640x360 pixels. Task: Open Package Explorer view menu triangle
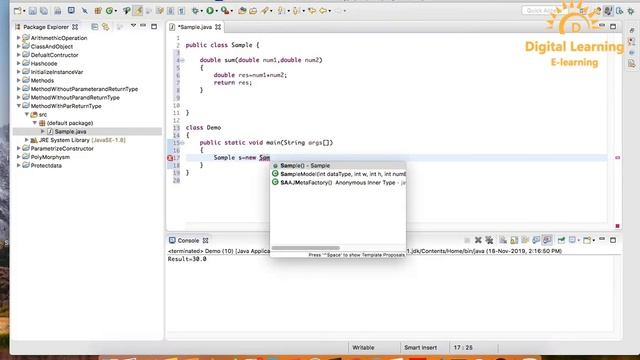coord(133,26)
